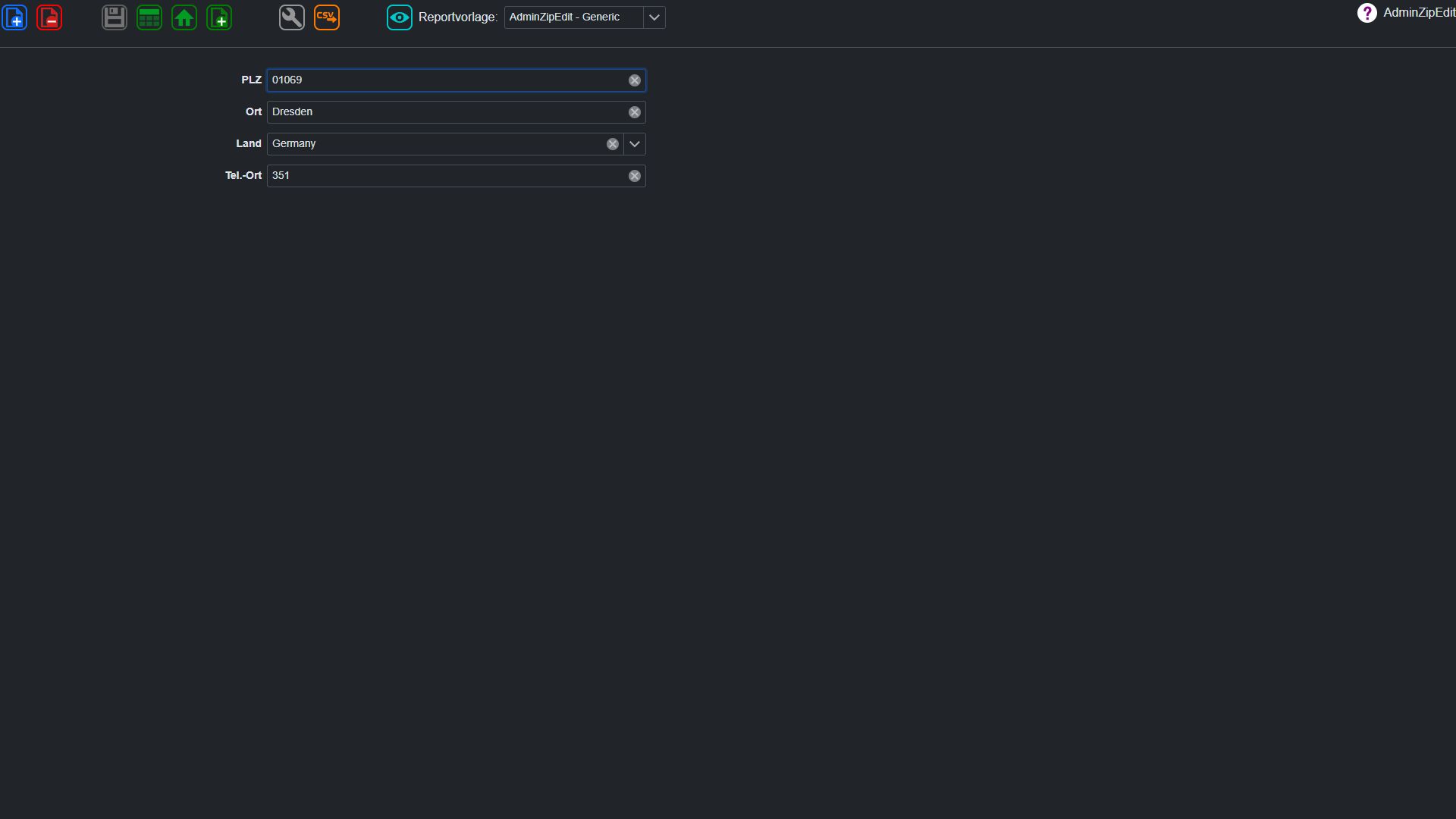Viewport: 1456px width, 819px height.
Task: Open the help question mark icon
Action: (x=1367, y=13)
